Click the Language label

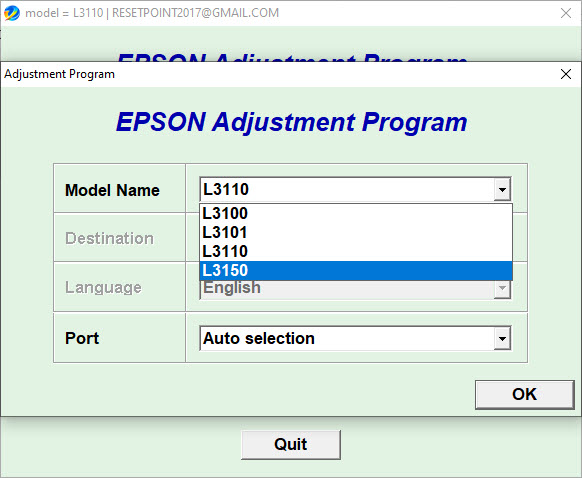click(103, 288)
